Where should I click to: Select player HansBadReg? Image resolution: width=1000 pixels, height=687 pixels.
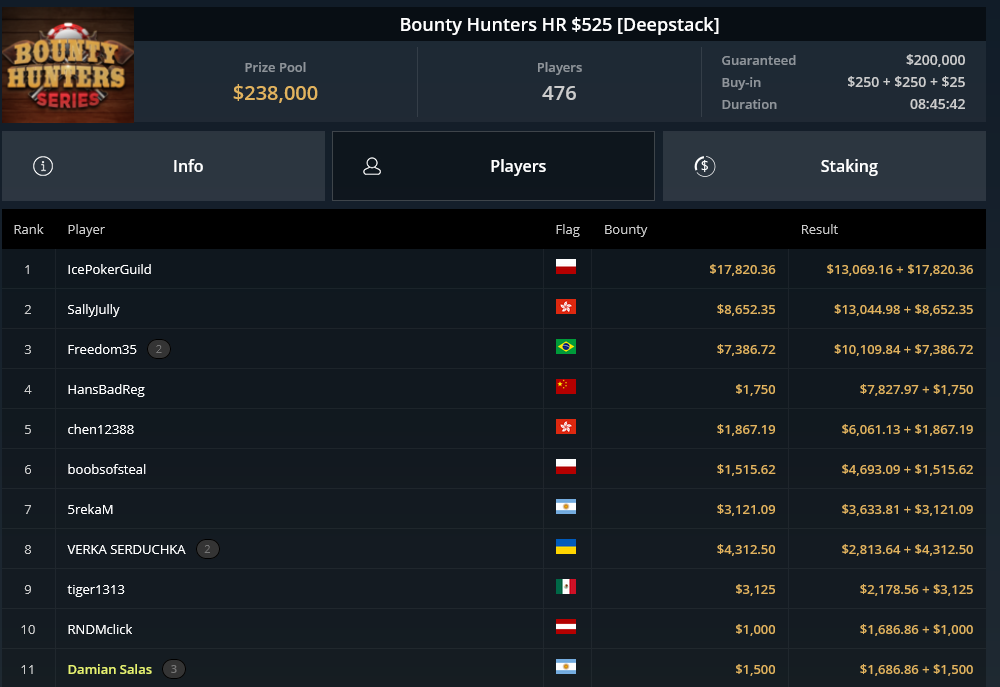point(107,389)
